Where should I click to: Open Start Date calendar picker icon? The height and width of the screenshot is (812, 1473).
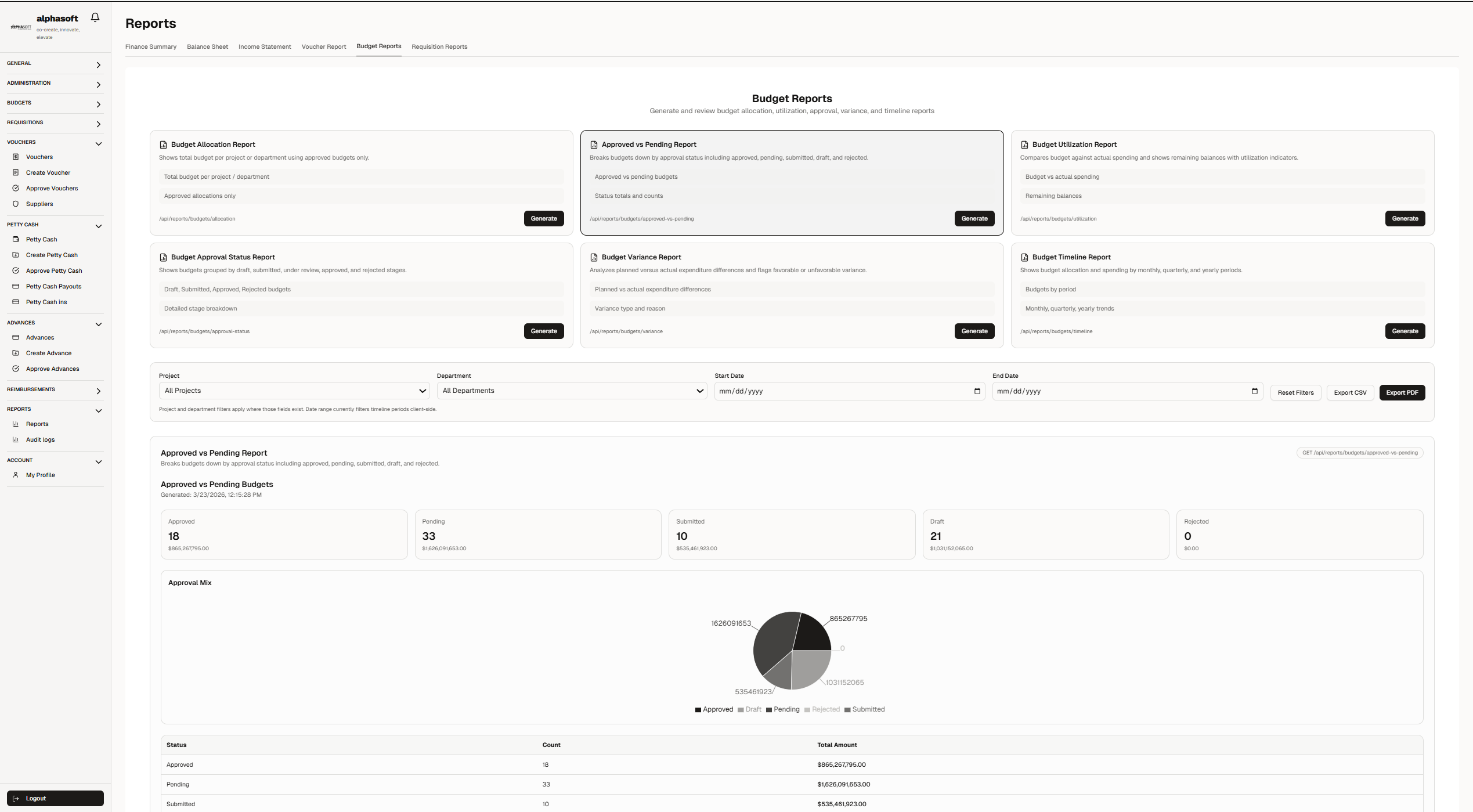click(977, 391)
